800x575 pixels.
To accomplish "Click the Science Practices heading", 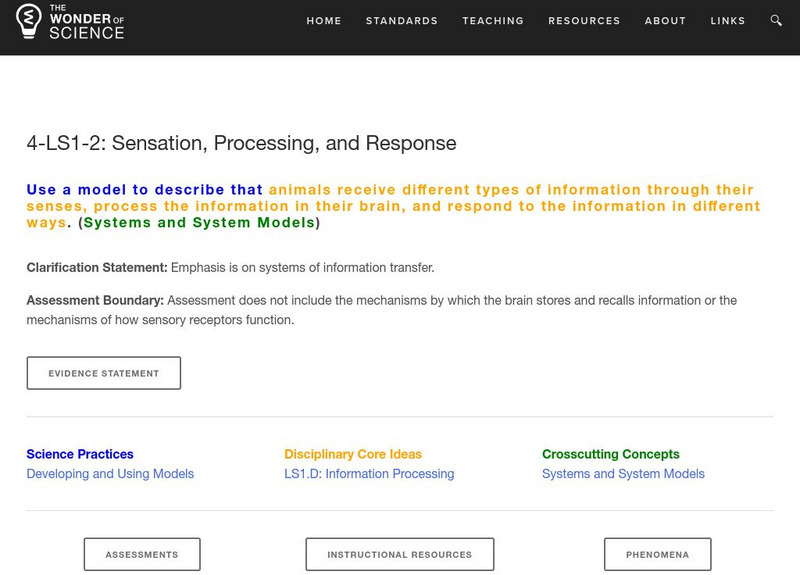I will pos(80,454).
